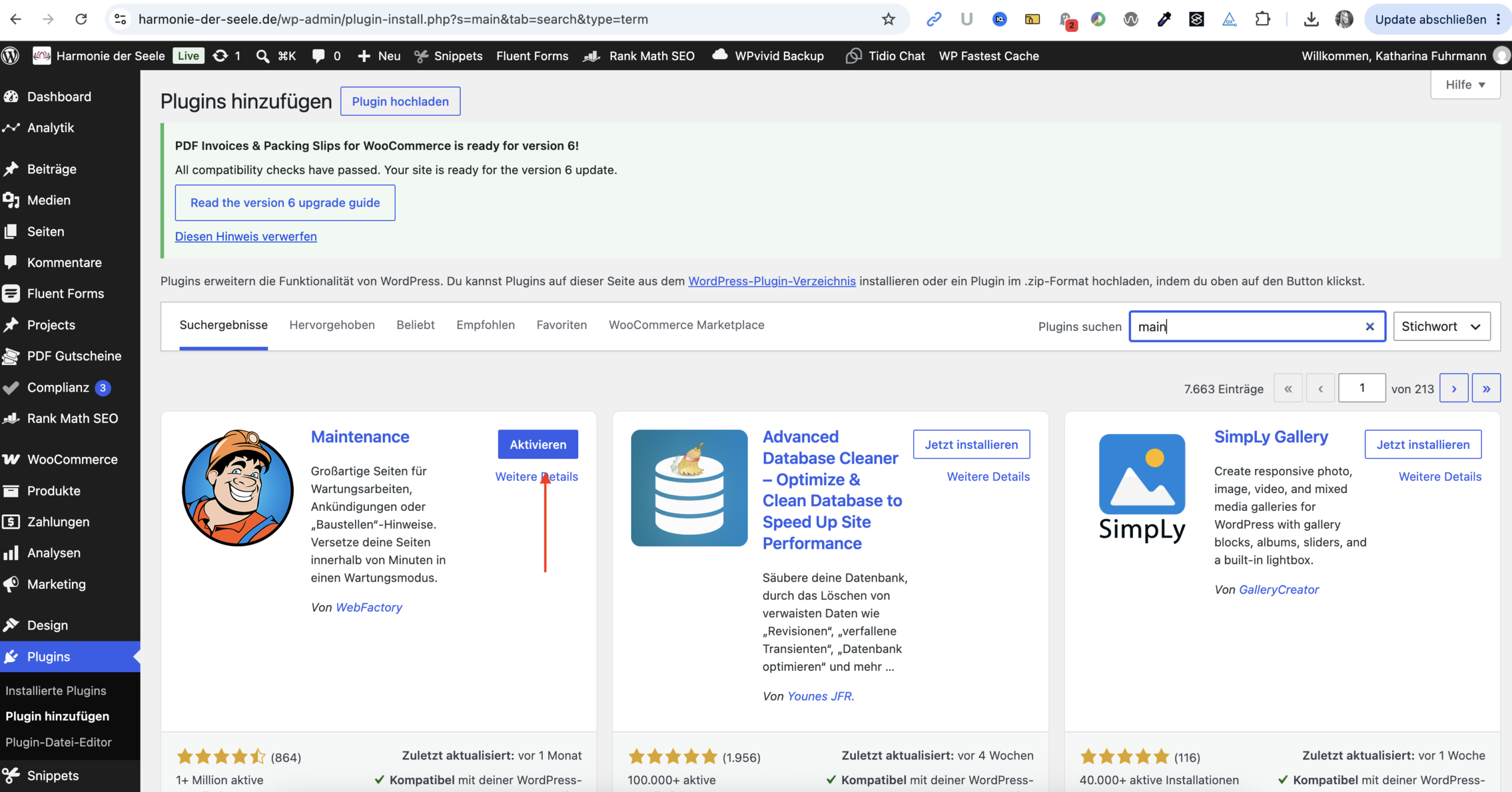This screenshot has width=1512, height=792.
Task: Switch to the Empfohlen tab
Action: tap(485, 325)
